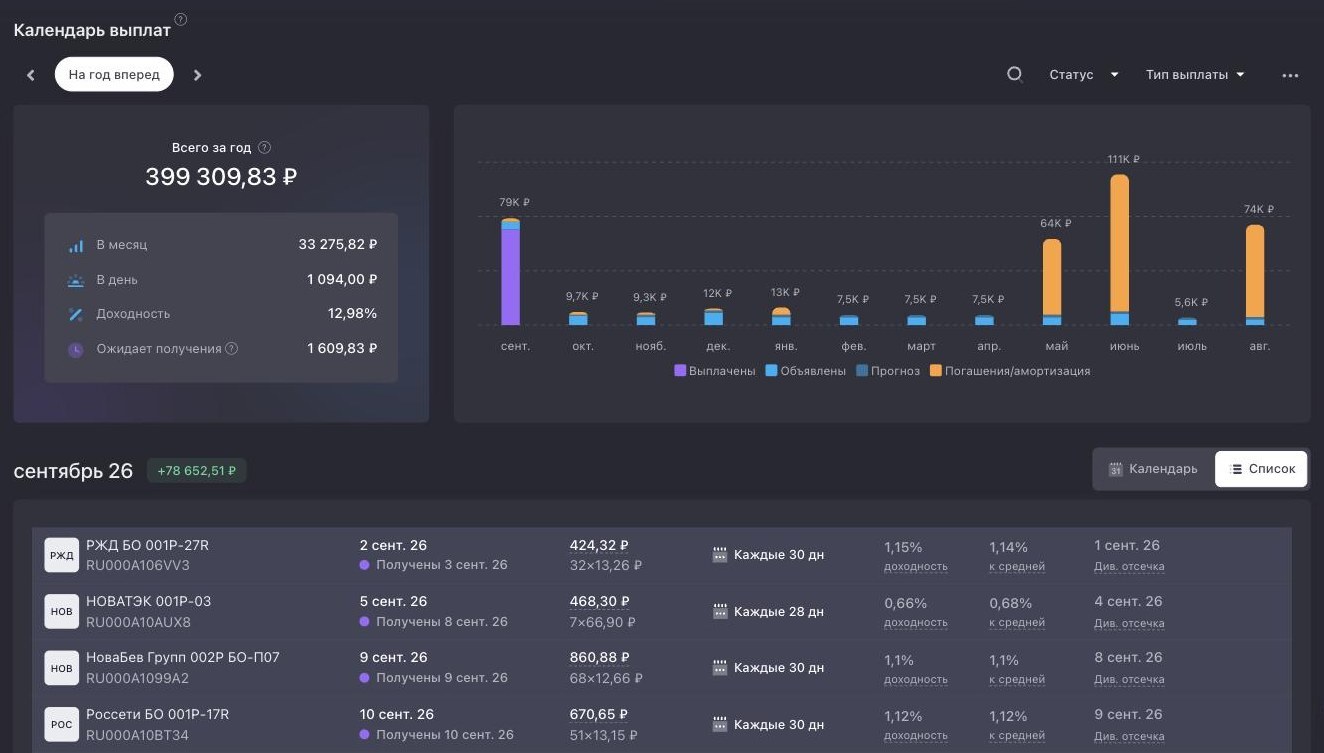The height and width of the screenshot is (753, 1324).
Task: Go to next period with right arrow
Action: 197,75
